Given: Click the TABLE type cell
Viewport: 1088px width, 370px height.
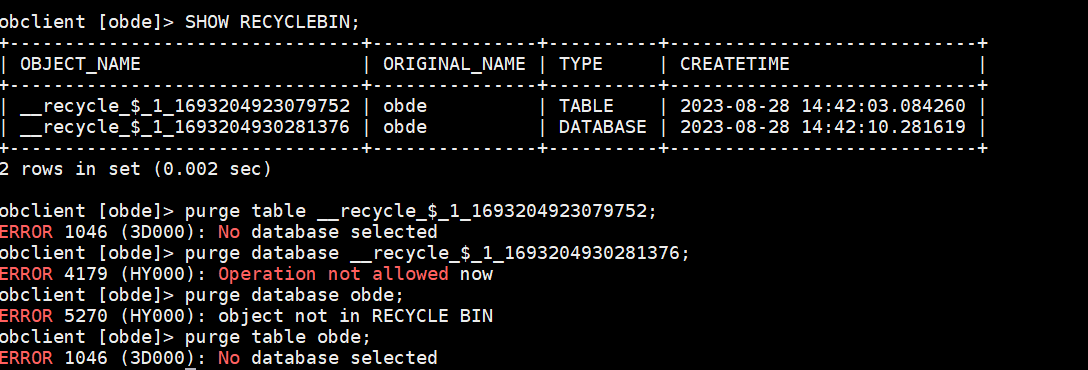Looking at the screenshot, I should point(586,106).
